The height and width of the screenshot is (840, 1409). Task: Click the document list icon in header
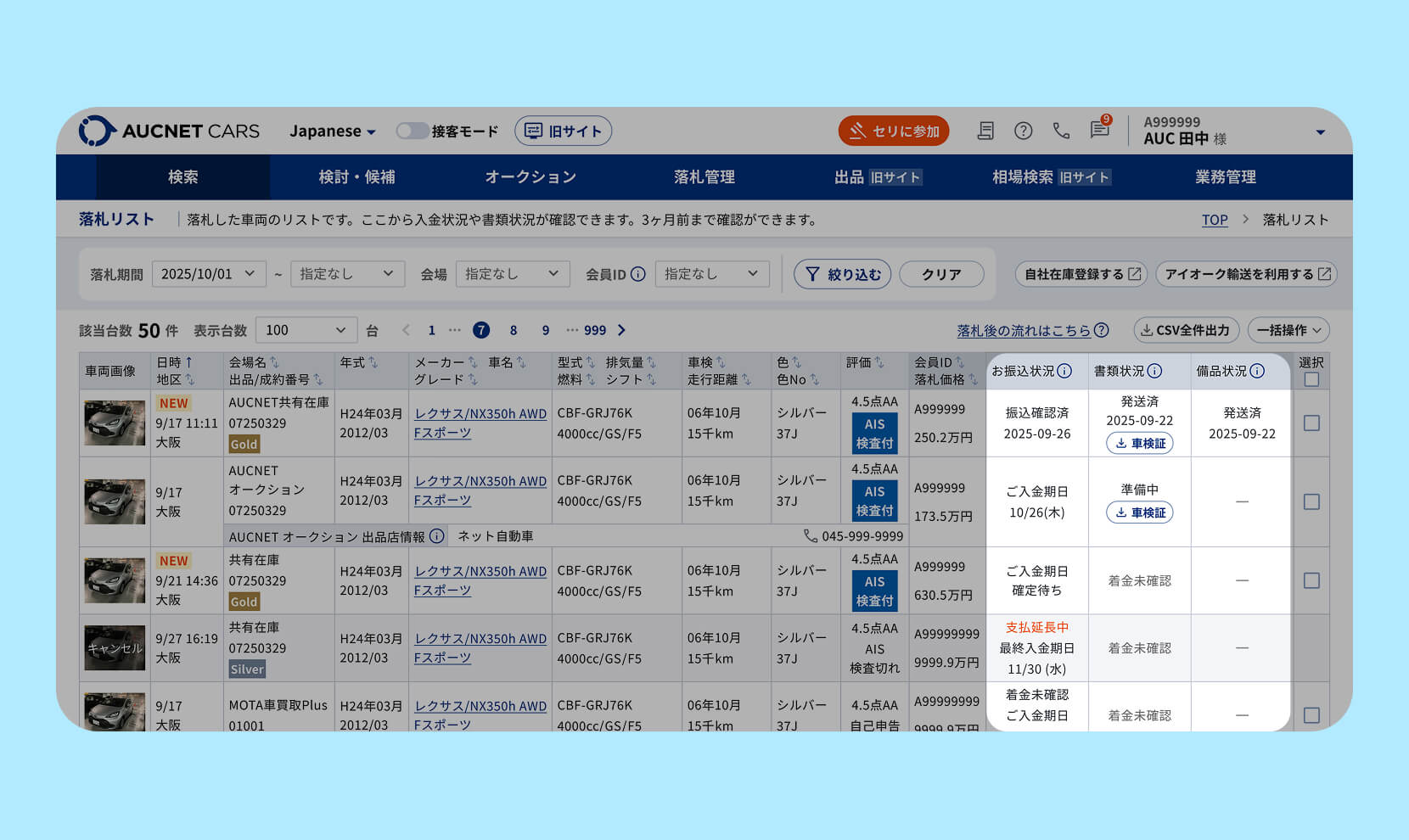pyautogui.click(x=985, y=131)
